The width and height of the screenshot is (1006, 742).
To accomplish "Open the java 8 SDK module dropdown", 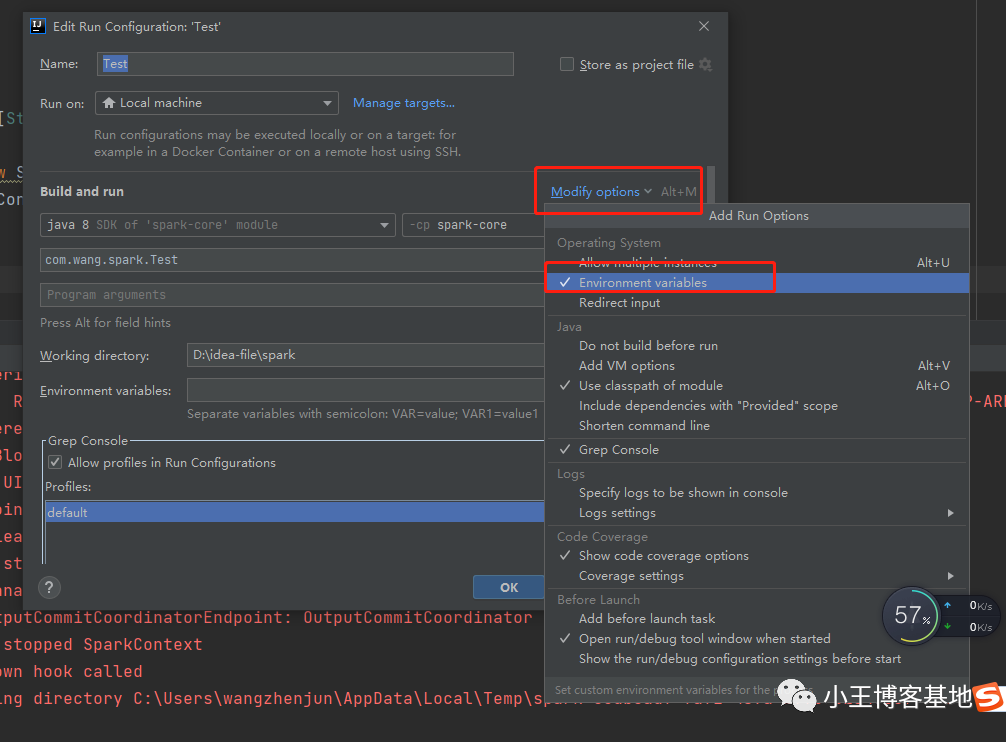I will (217, 225).
